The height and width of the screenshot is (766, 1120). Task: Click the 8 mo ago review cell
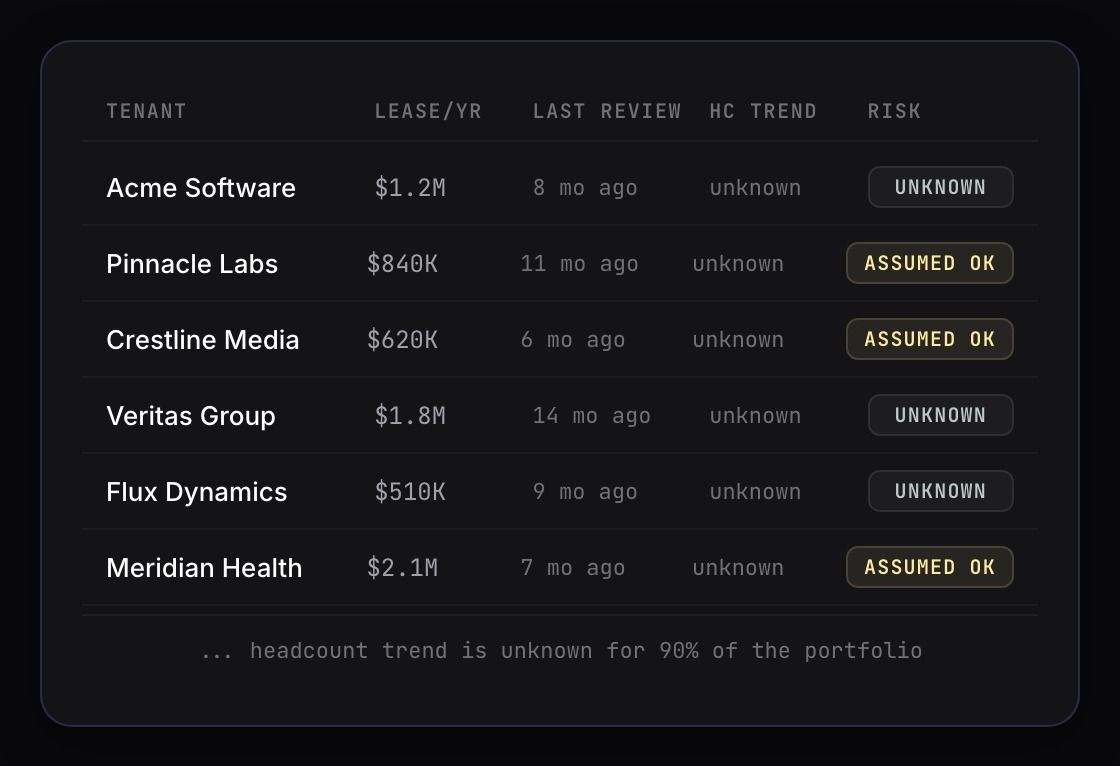(585, 189)
